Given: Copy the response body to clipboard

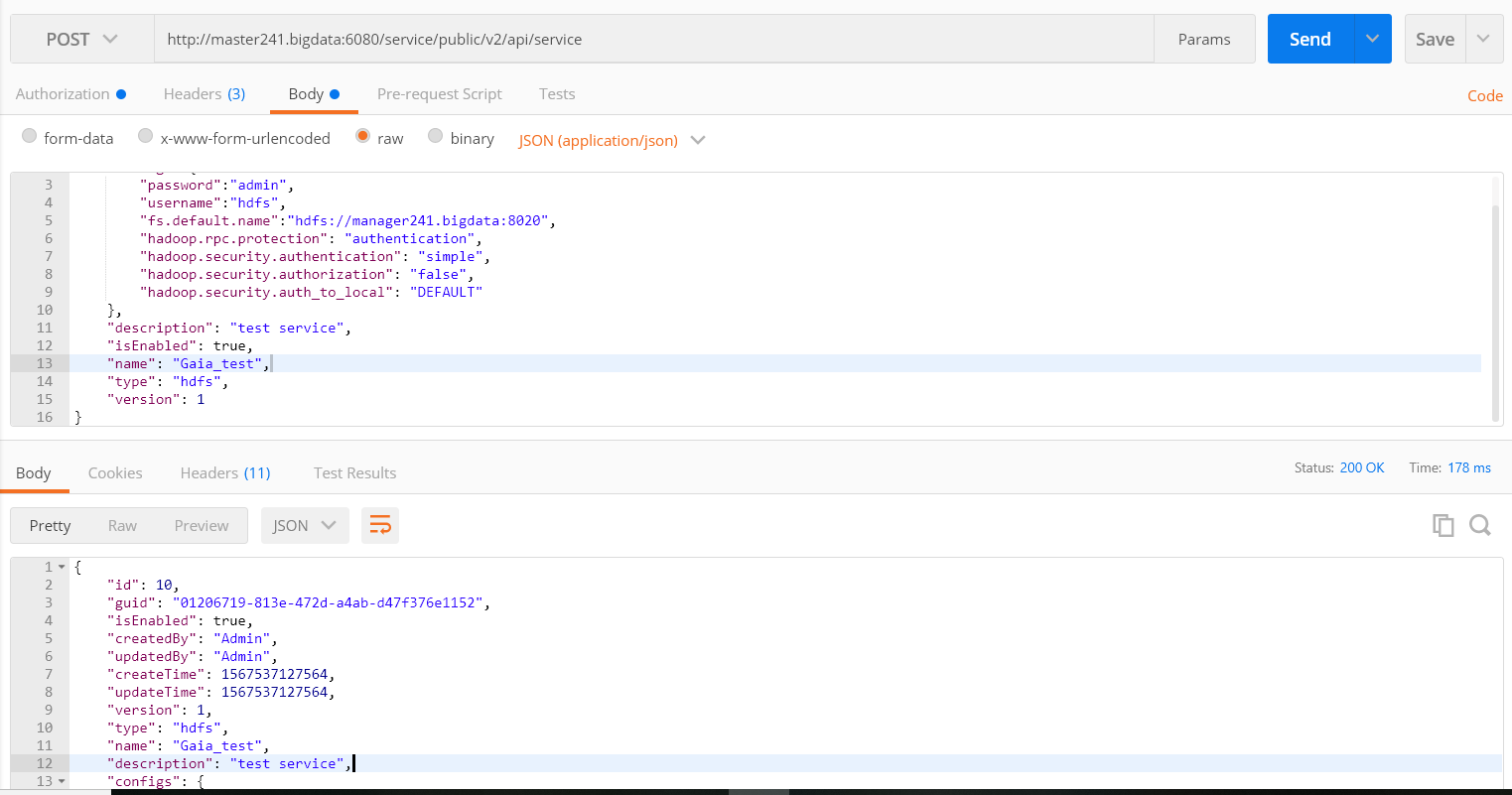Looking at the screenshot, I should (x=1443, y=525).
